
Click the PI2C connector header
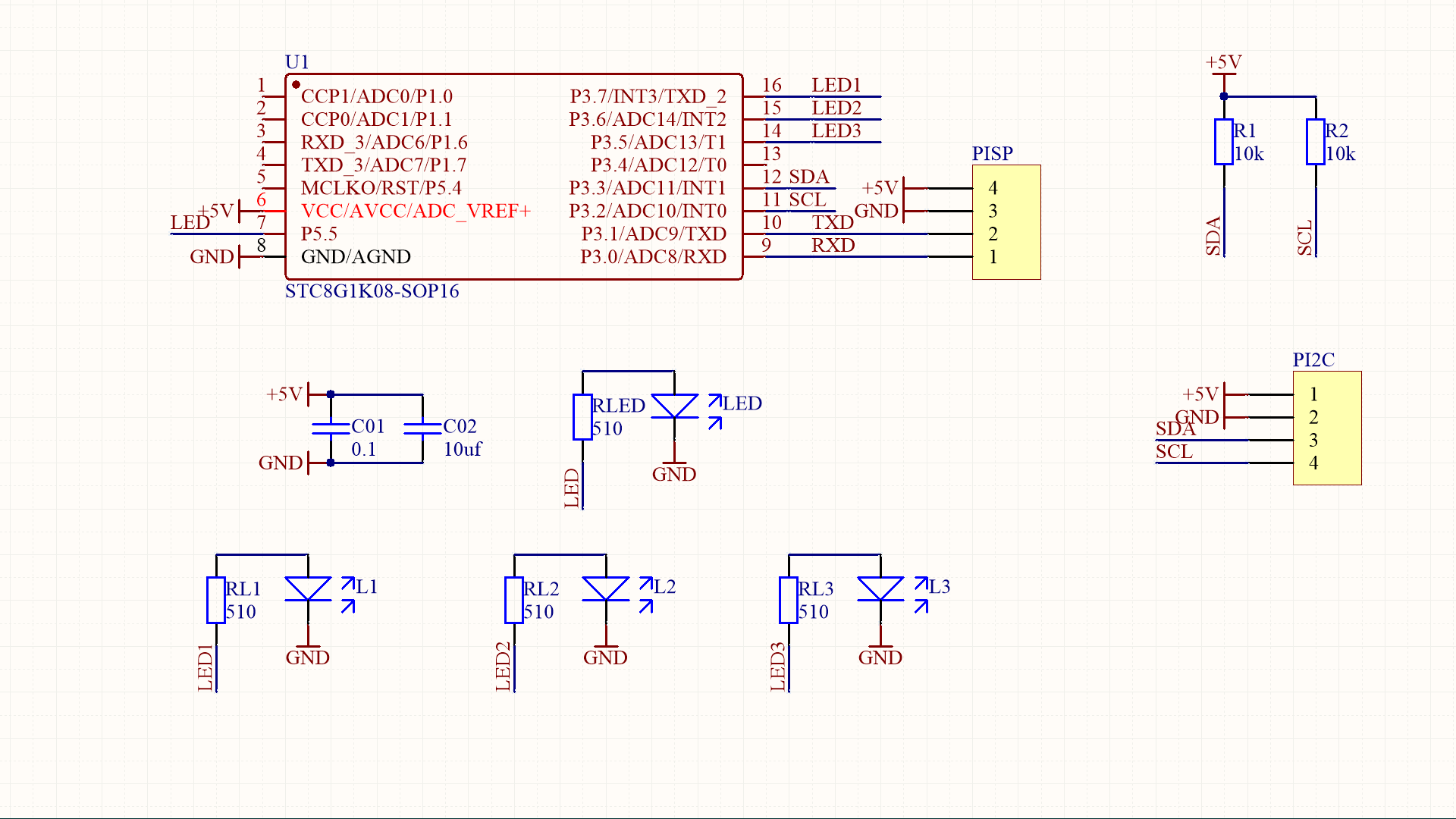pos(1327,428)
